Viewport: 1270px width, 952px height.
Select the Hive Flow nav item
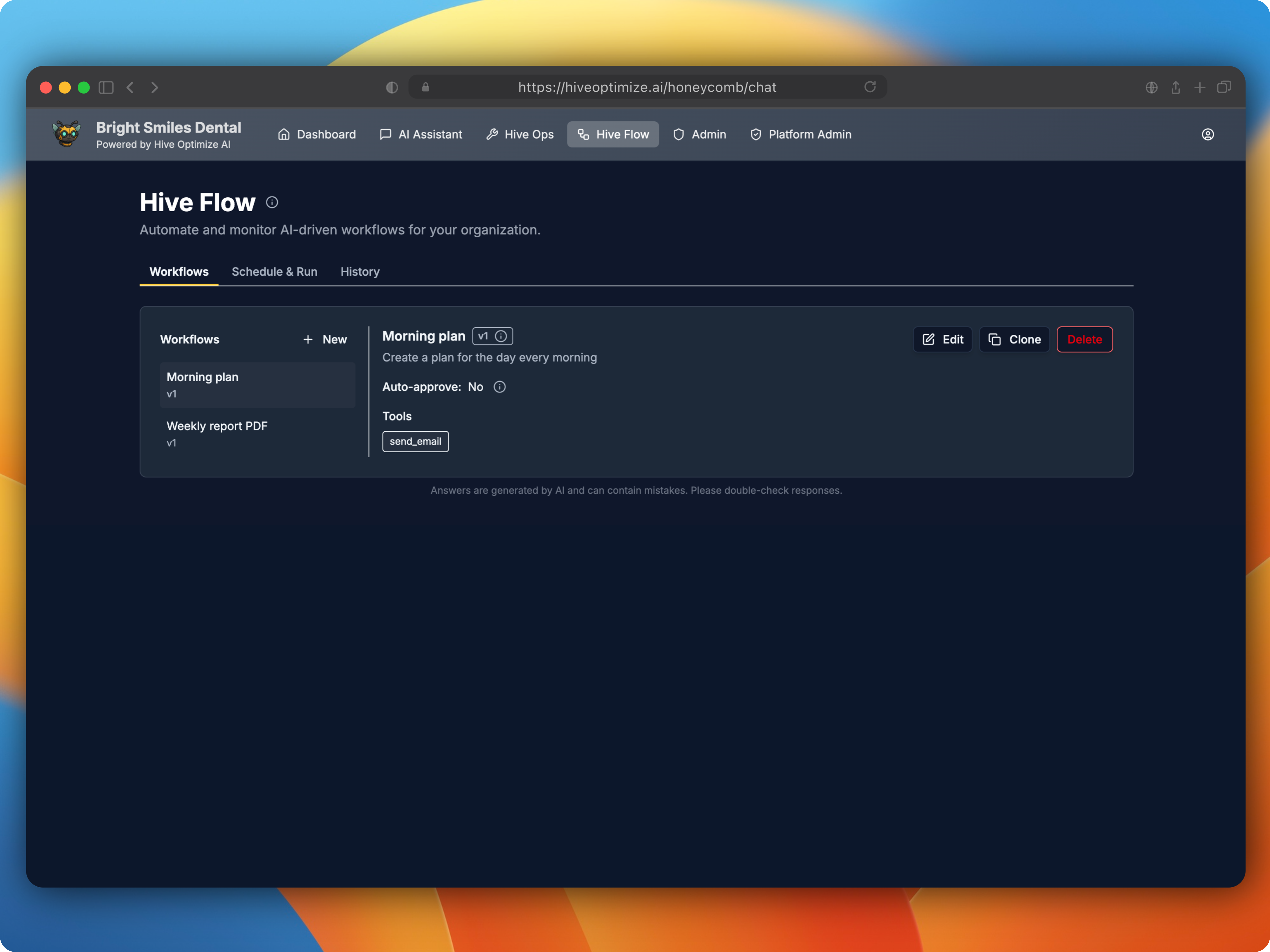(x=613, y=134)
